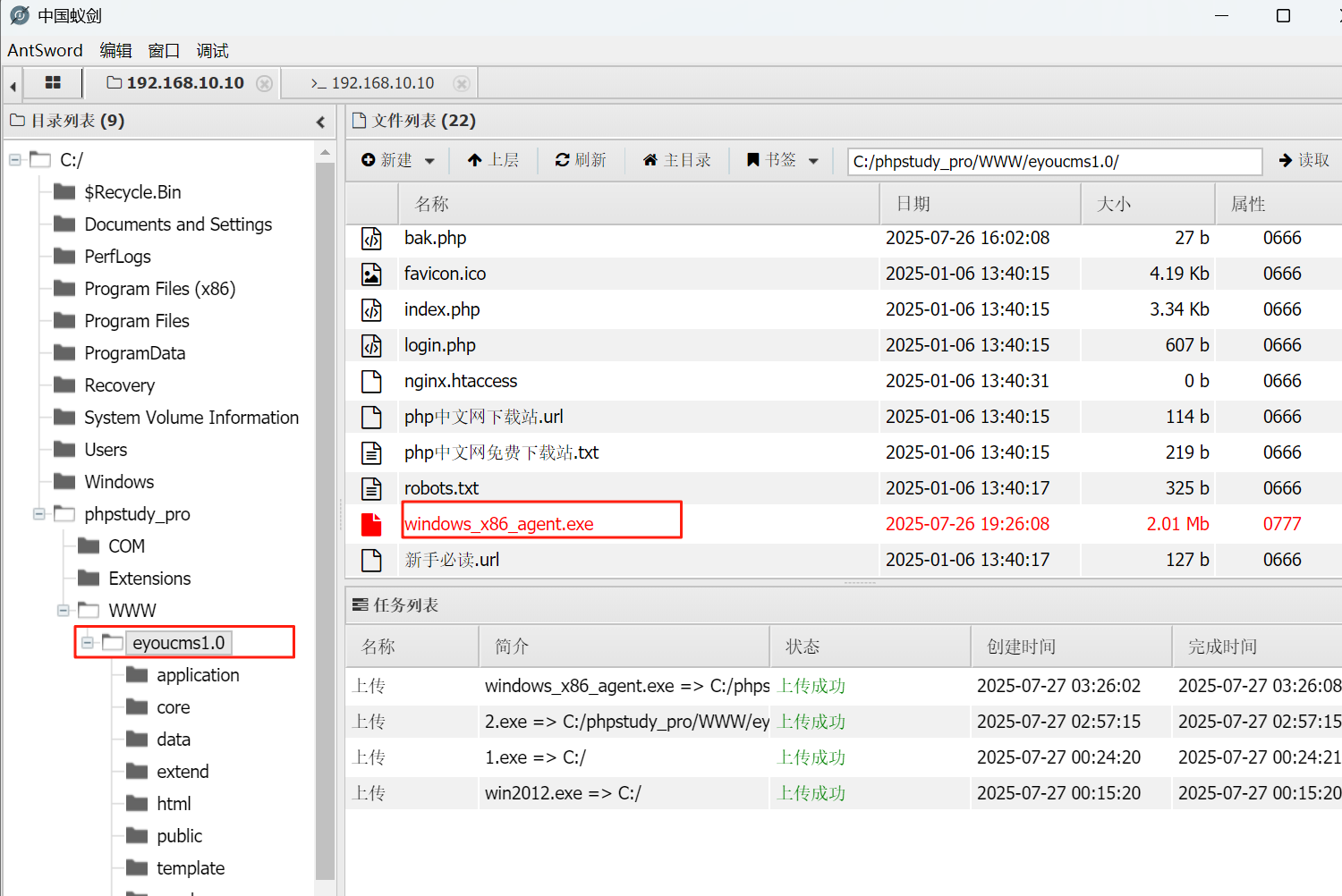Screen dimensions: 1342x896
Task: Open the data folder in tree
Action: click(x=173, y=740)
